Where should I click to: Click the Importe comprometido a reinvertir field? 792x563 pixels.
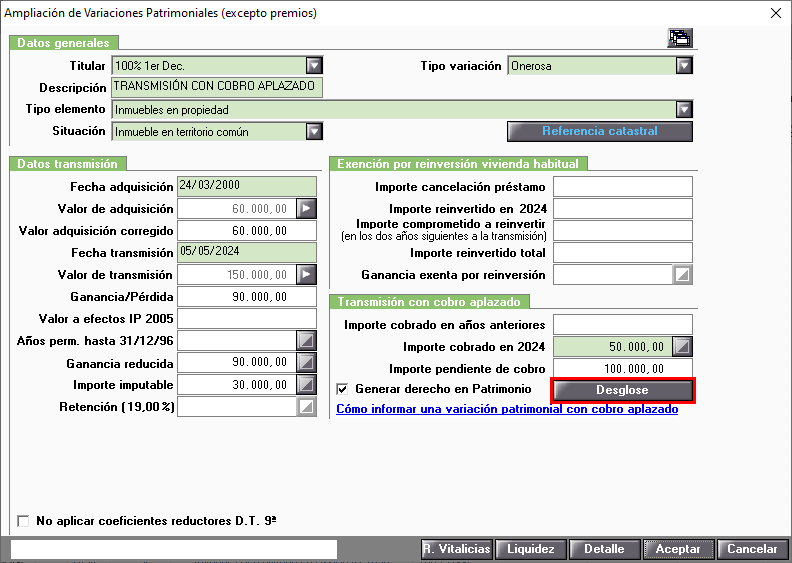pyautogui.click(x=623, y=230)
